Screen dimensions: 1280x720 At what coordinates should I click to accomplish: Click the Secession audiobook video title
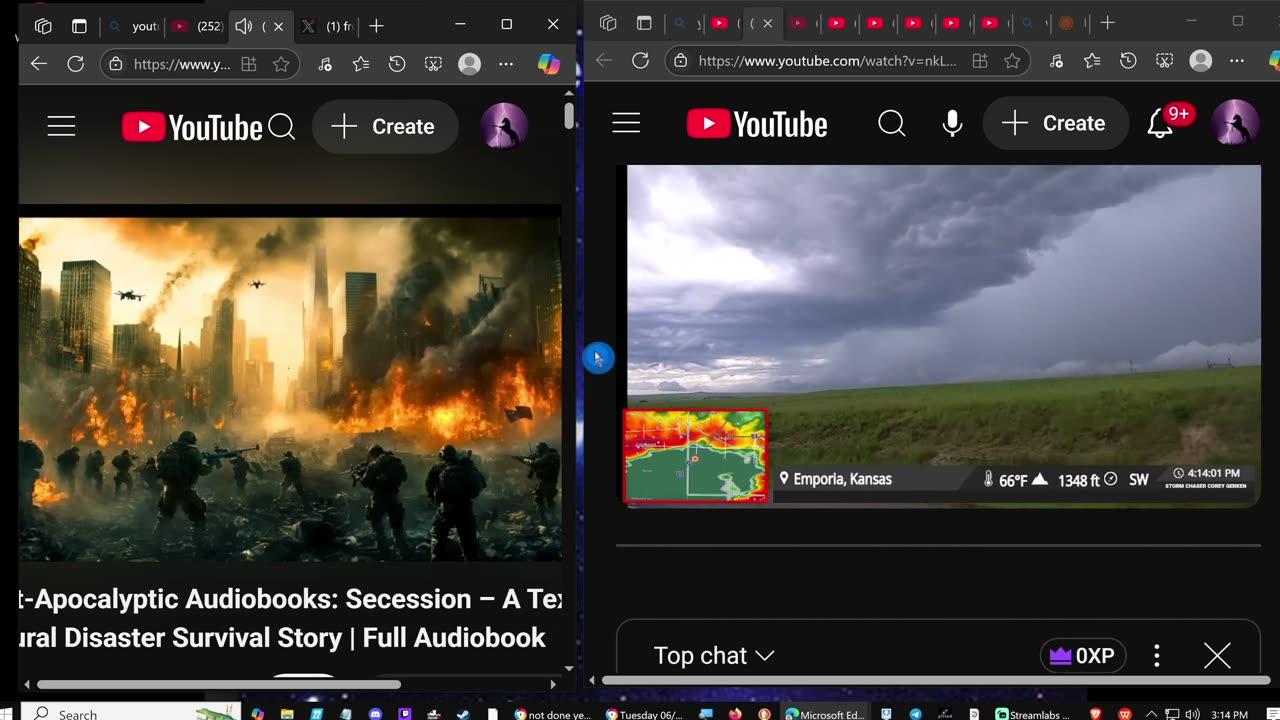pos(290,618)
